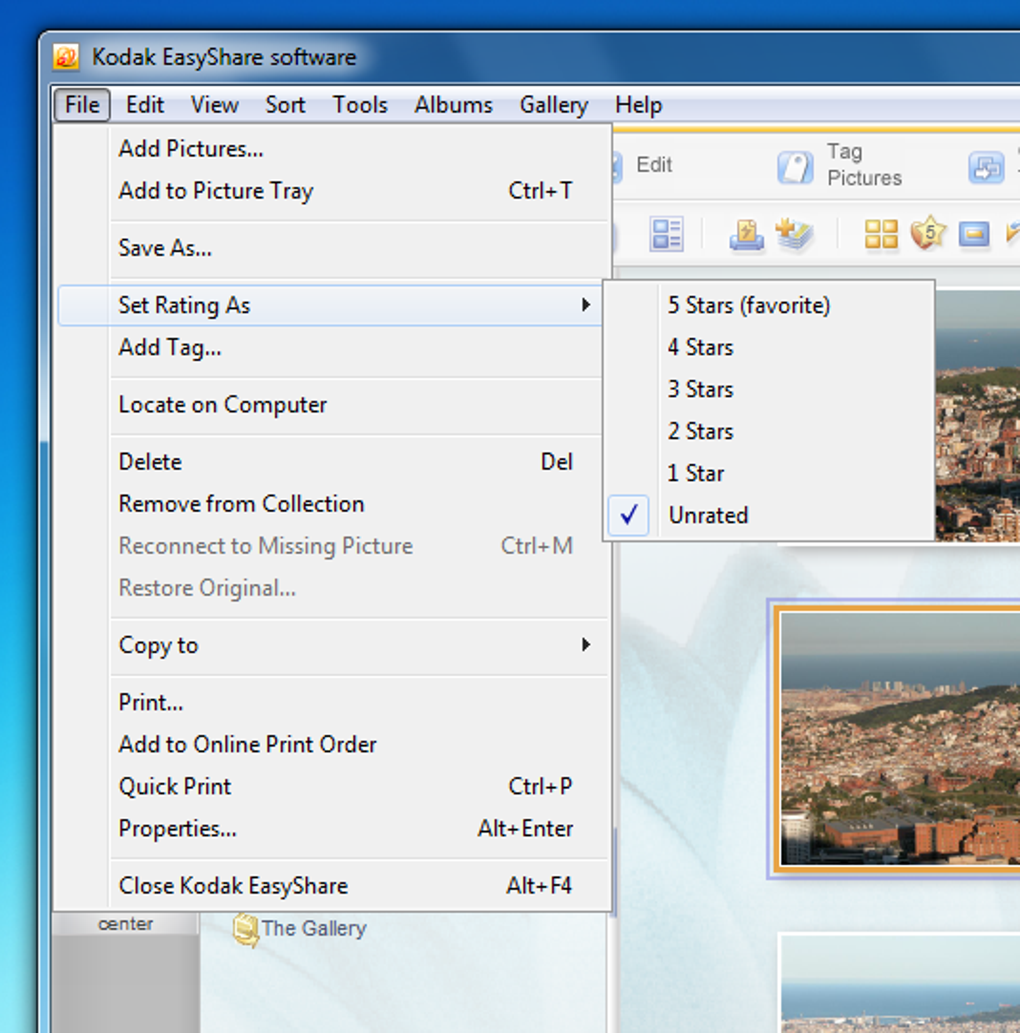Open the Tools menu

(x=360, y=105)
